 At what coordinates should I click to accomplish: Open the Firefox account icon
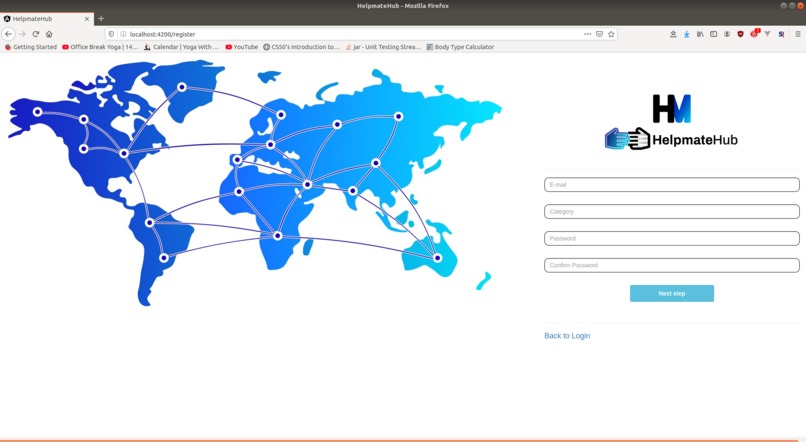coord(727,34)
